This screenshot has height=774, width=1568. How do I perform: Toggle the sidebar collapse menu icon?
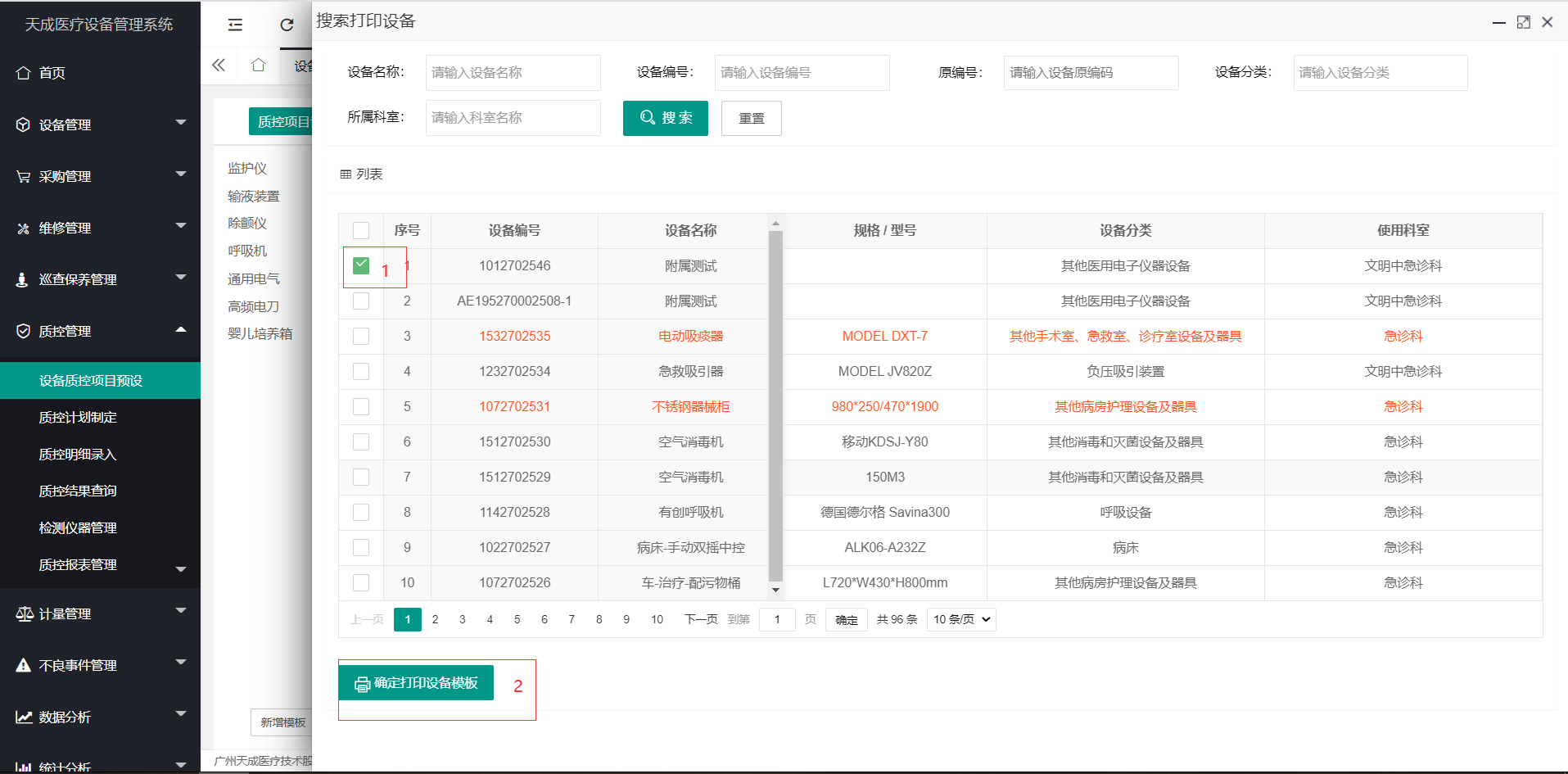[235, 25]
